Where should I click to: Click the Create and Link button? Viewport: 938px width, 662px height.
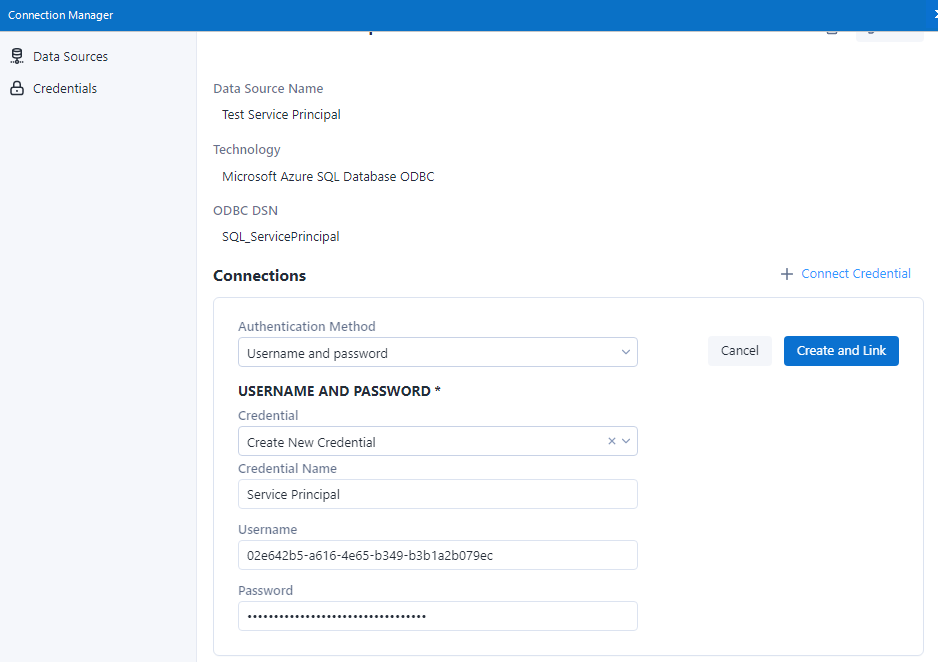(841, 351)
